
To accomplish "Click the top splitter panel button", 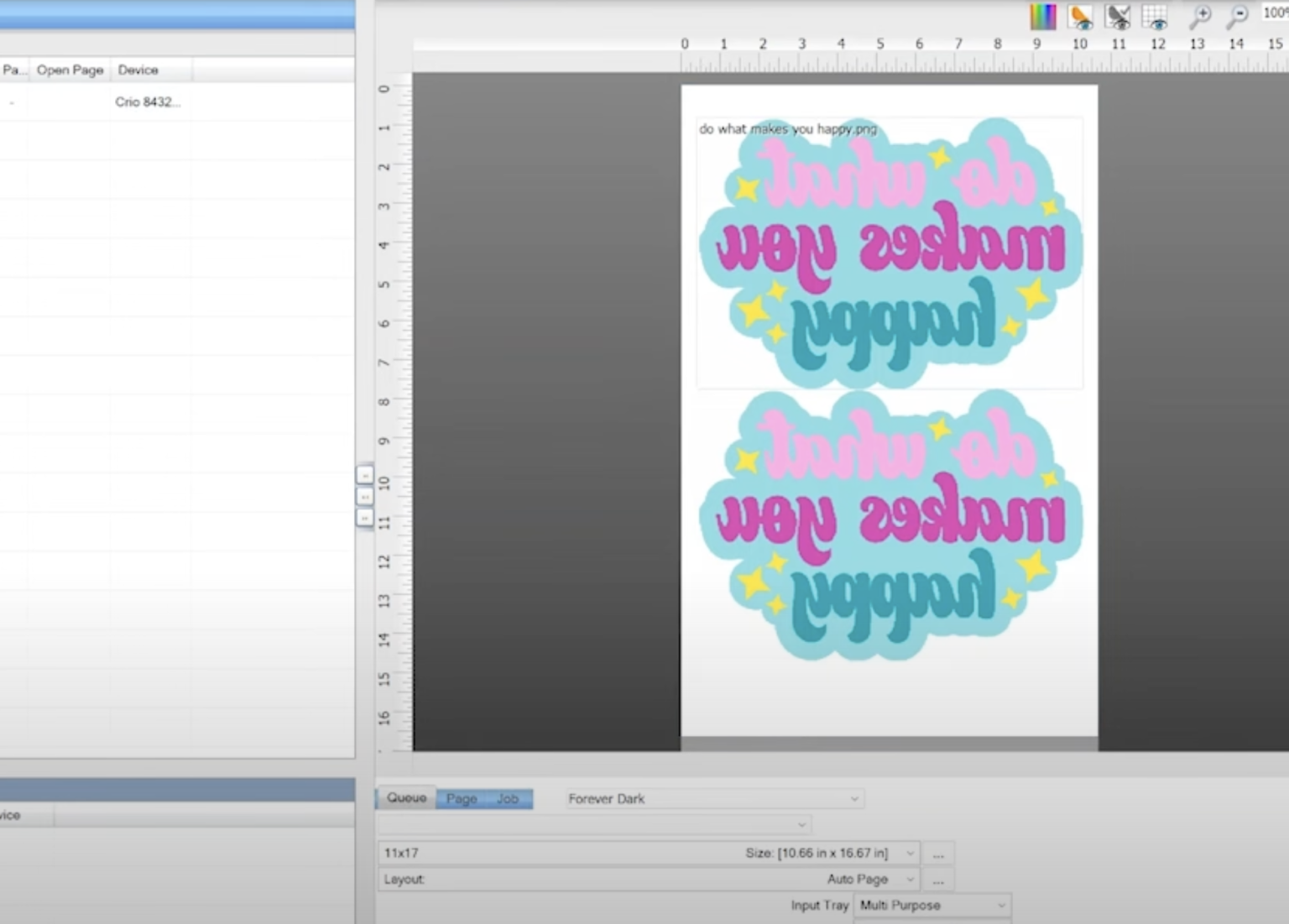I will (x=364, y=475).
